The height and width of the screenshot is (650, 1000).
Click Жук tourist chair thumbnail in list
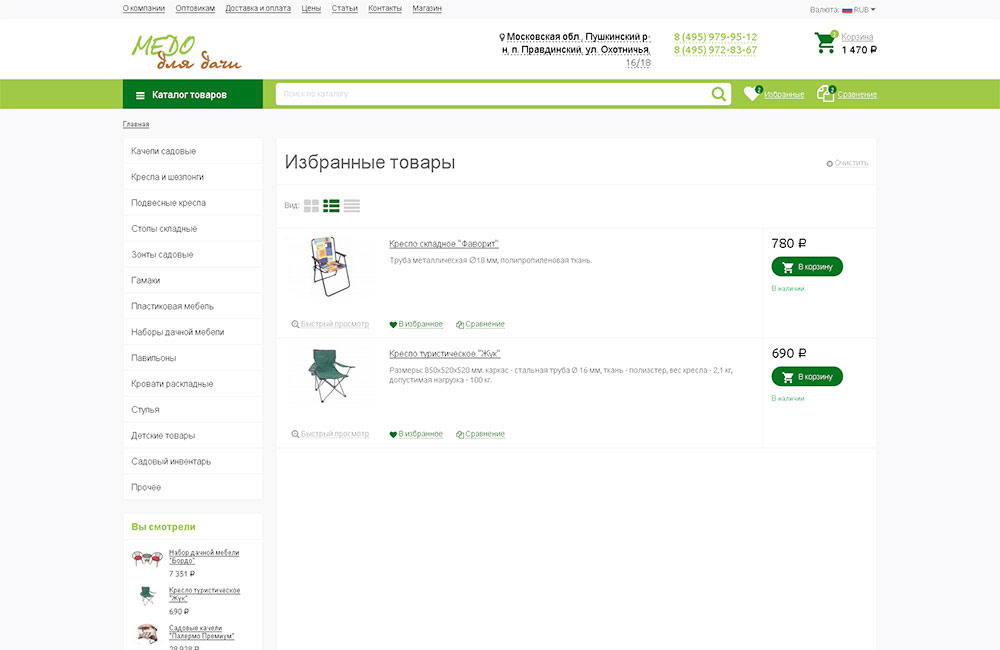pos(330,375)
